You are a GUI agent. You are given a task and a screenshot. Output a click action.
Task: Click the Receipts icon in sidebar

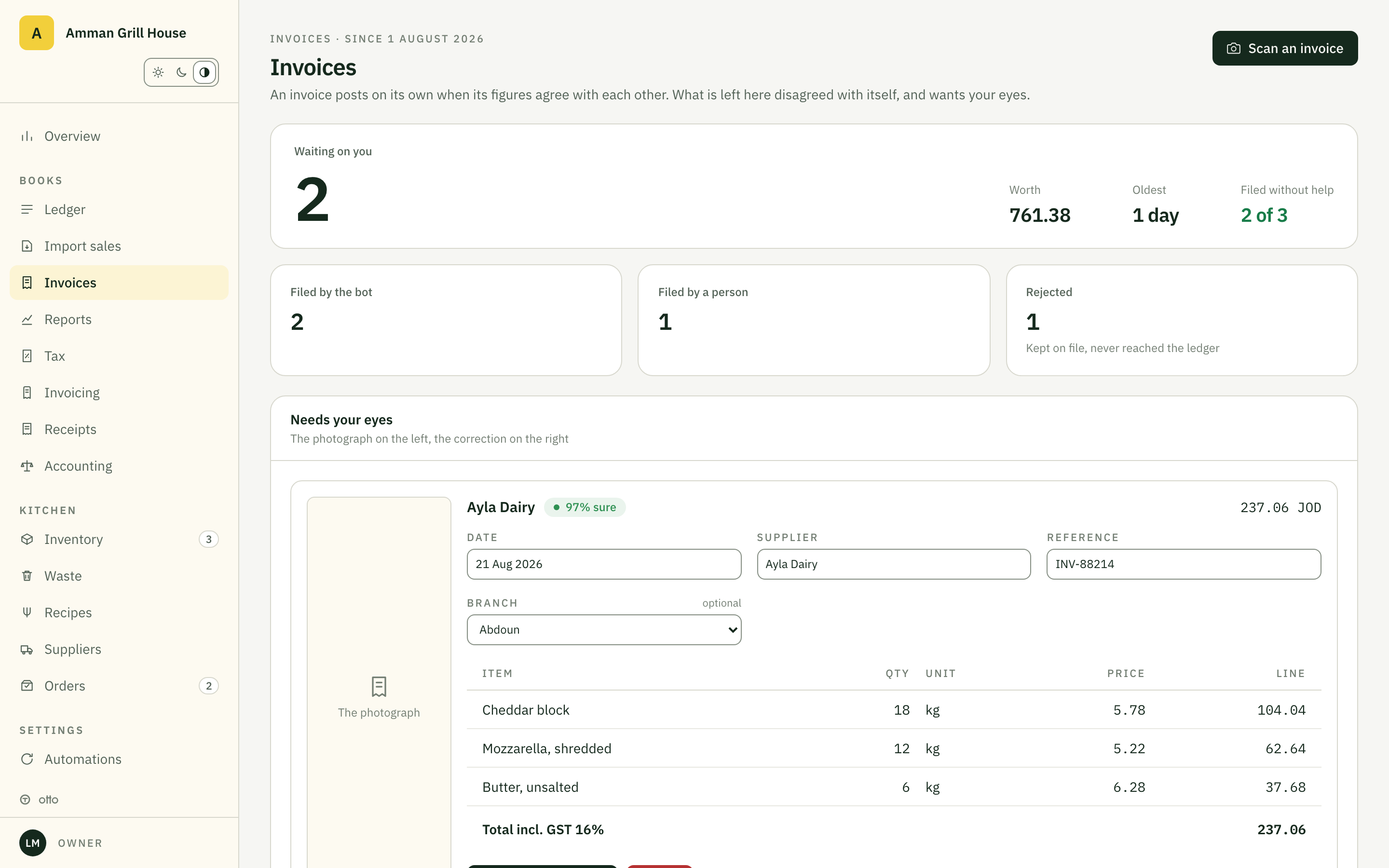coord(27,429)
